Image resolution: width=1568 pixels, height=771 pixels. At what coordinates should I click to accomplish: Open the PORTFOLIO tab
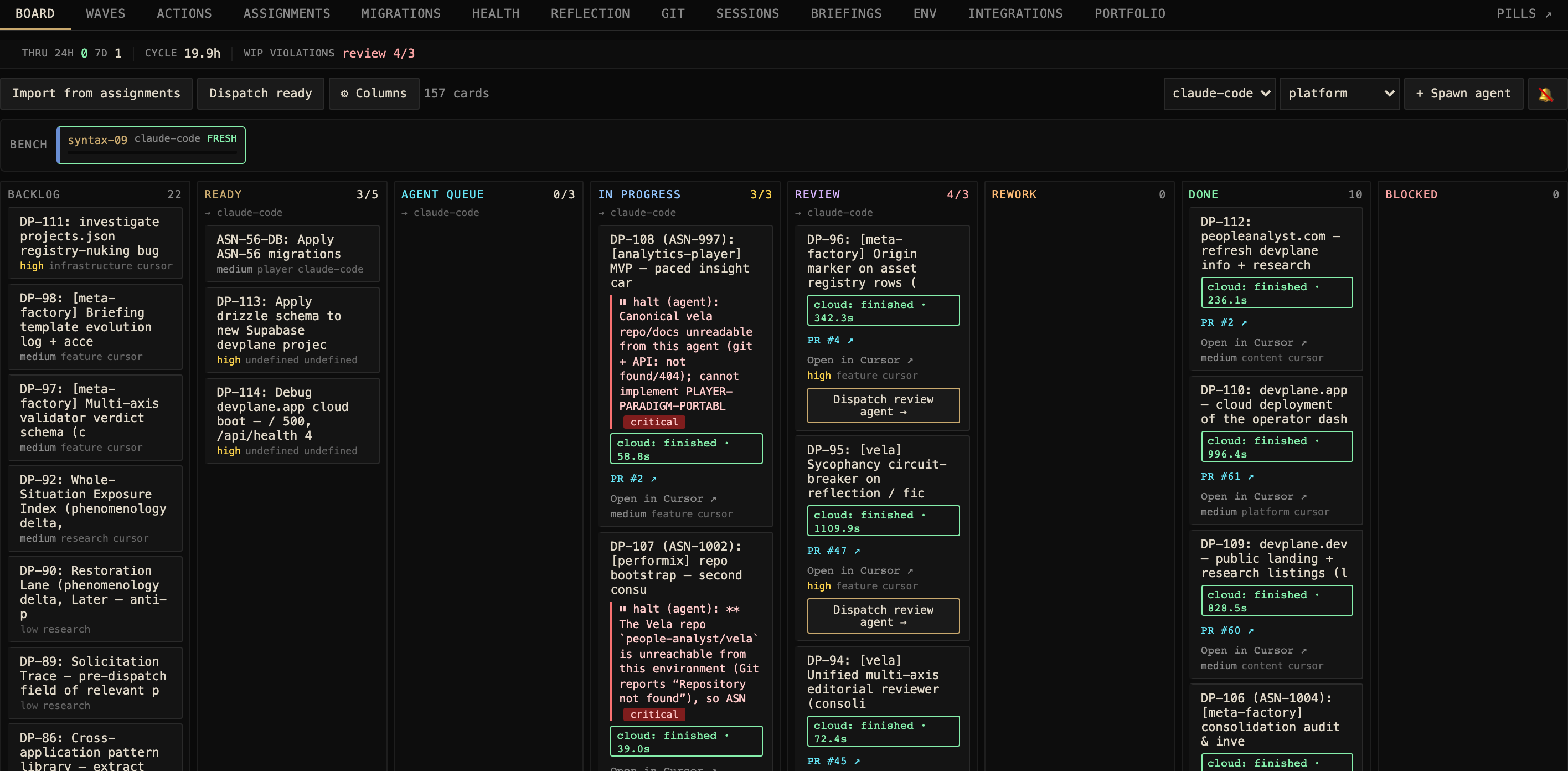tap(1129, 13)
